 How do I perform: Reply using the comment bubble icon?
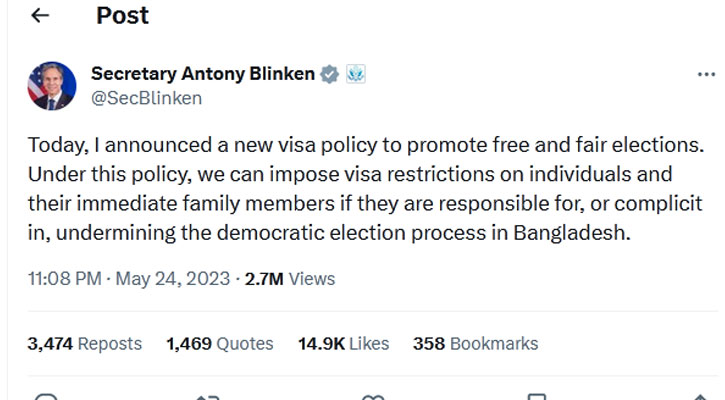point(47,397)
